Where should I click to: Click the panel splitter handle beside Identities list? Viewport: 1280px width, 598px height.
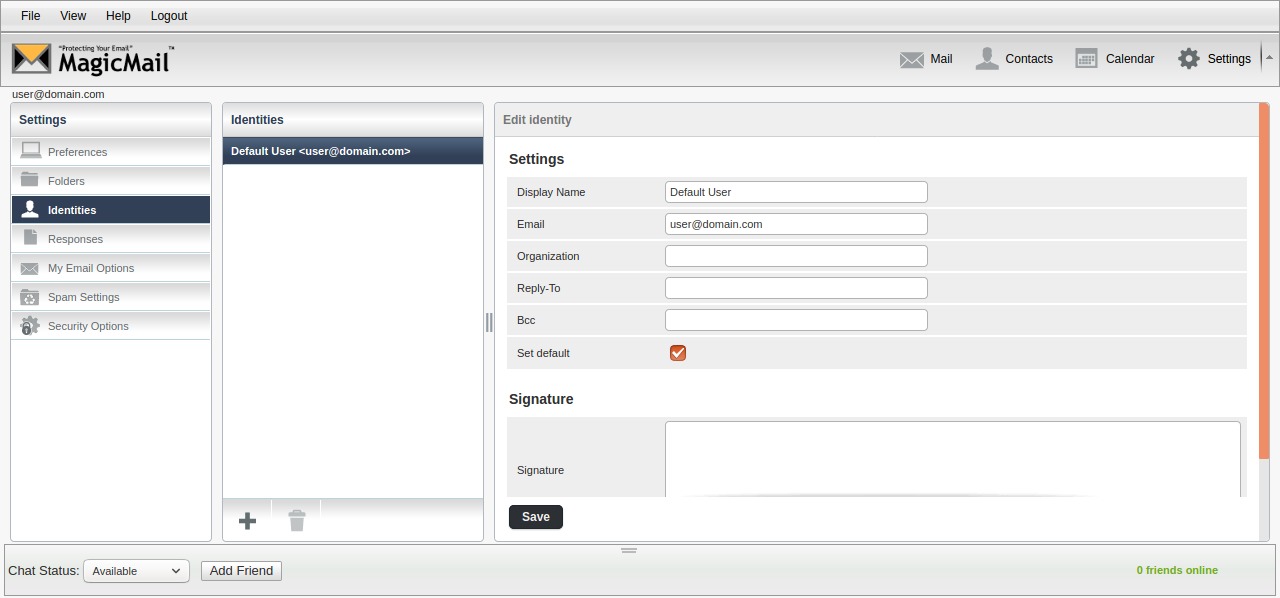489,322
